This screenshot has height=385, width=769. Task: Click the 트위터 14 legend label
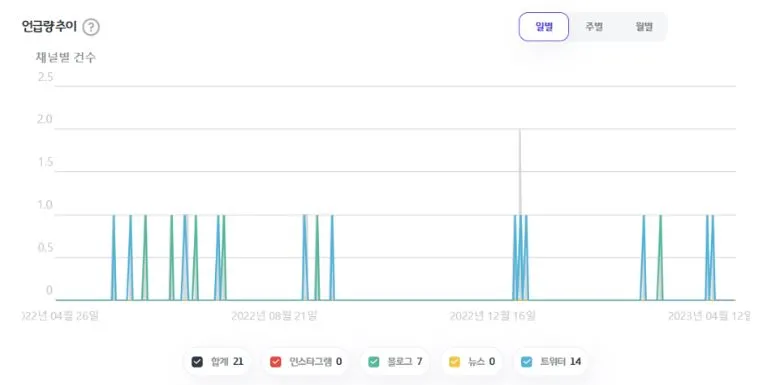point(561,362)
